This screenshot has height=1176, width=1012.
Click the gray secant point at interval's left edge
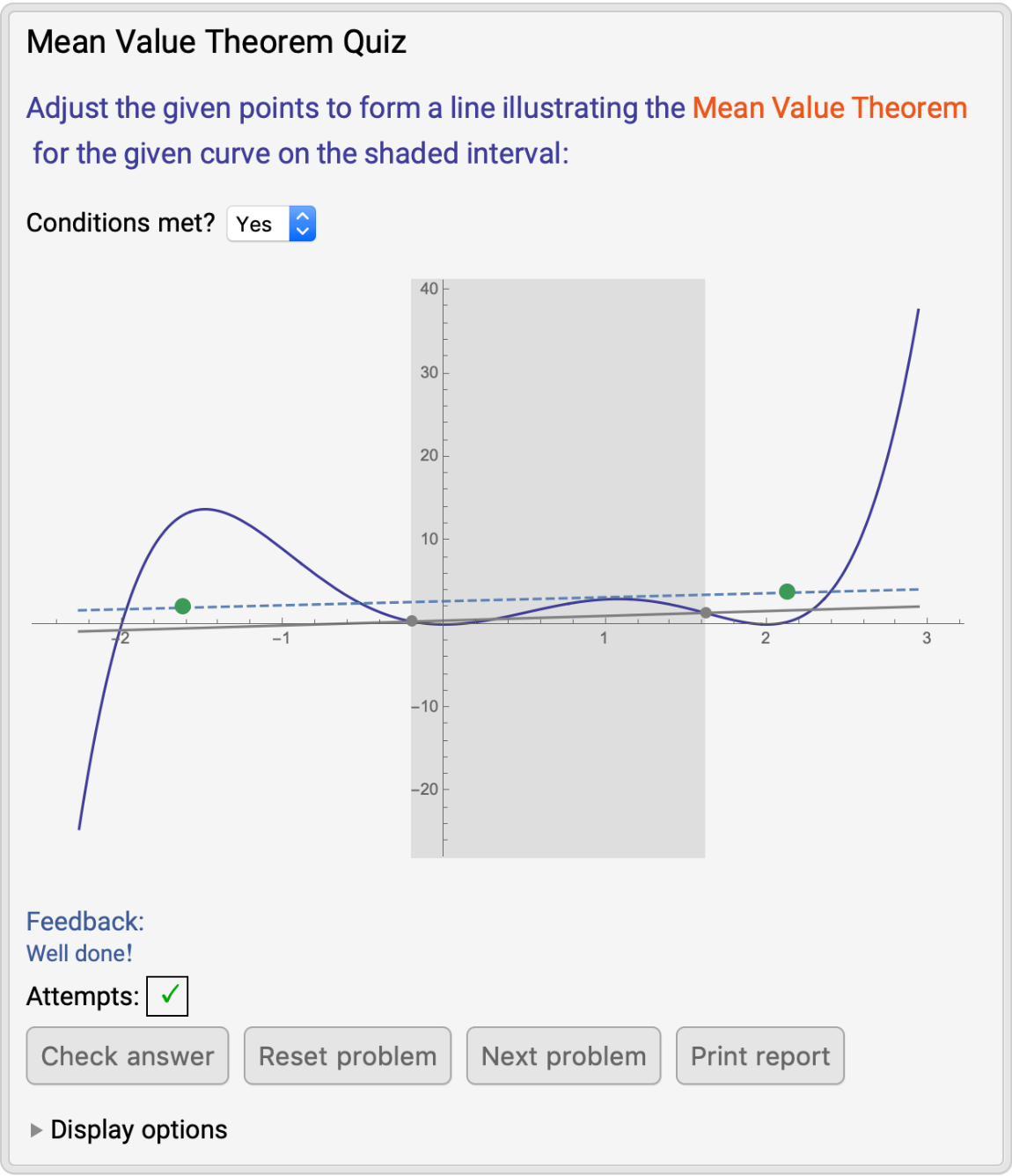(412, 621)
